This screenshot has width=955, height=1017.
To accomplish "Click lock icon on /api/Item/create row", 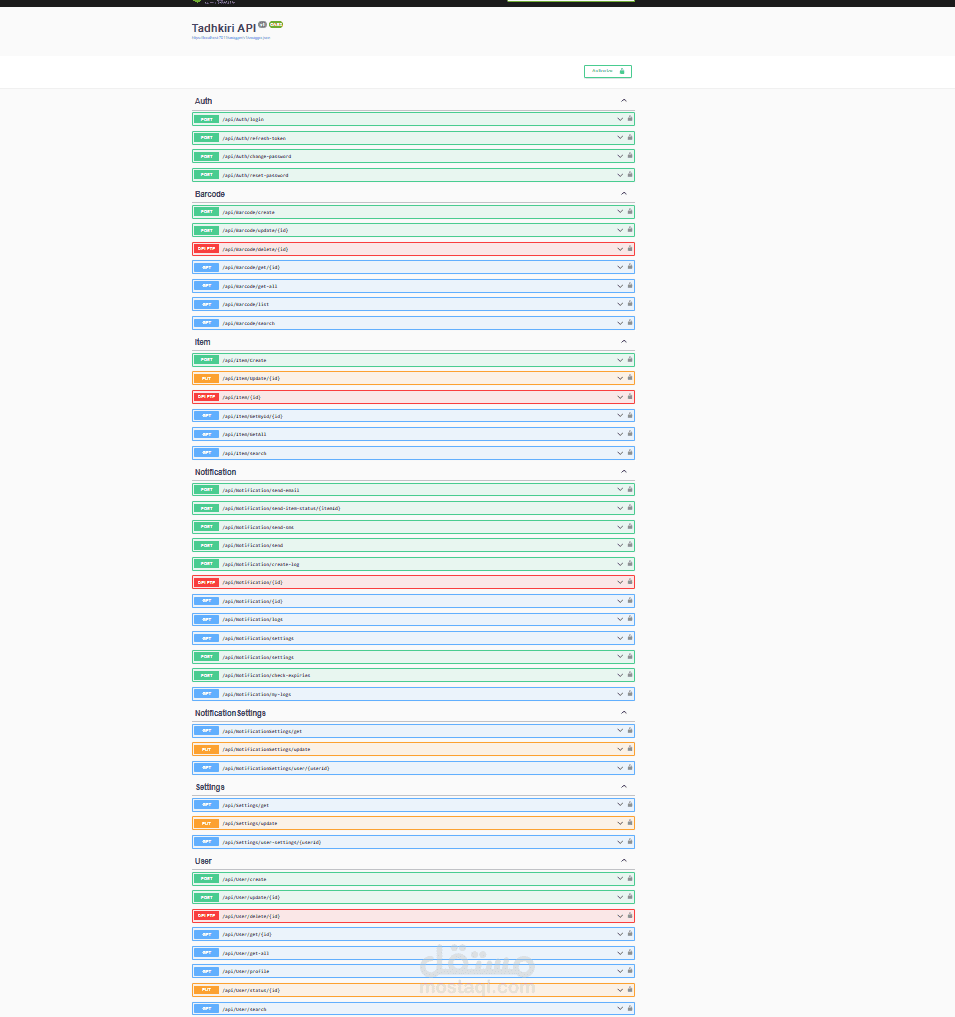I will pos(629,359).
